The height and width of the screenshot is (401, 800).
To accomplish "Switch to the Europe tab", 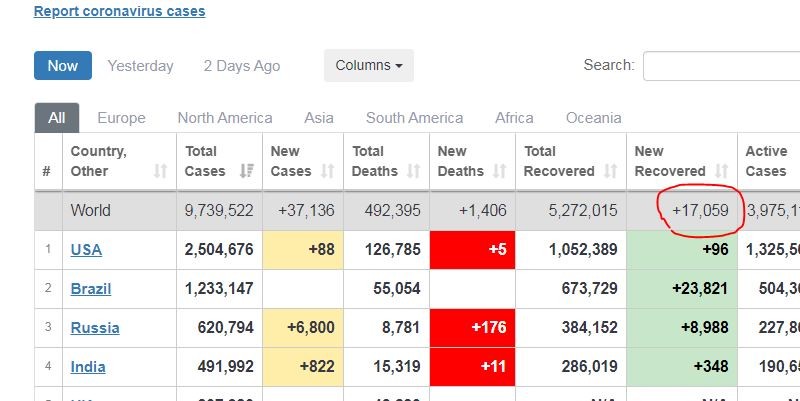I will click(121, 118).
